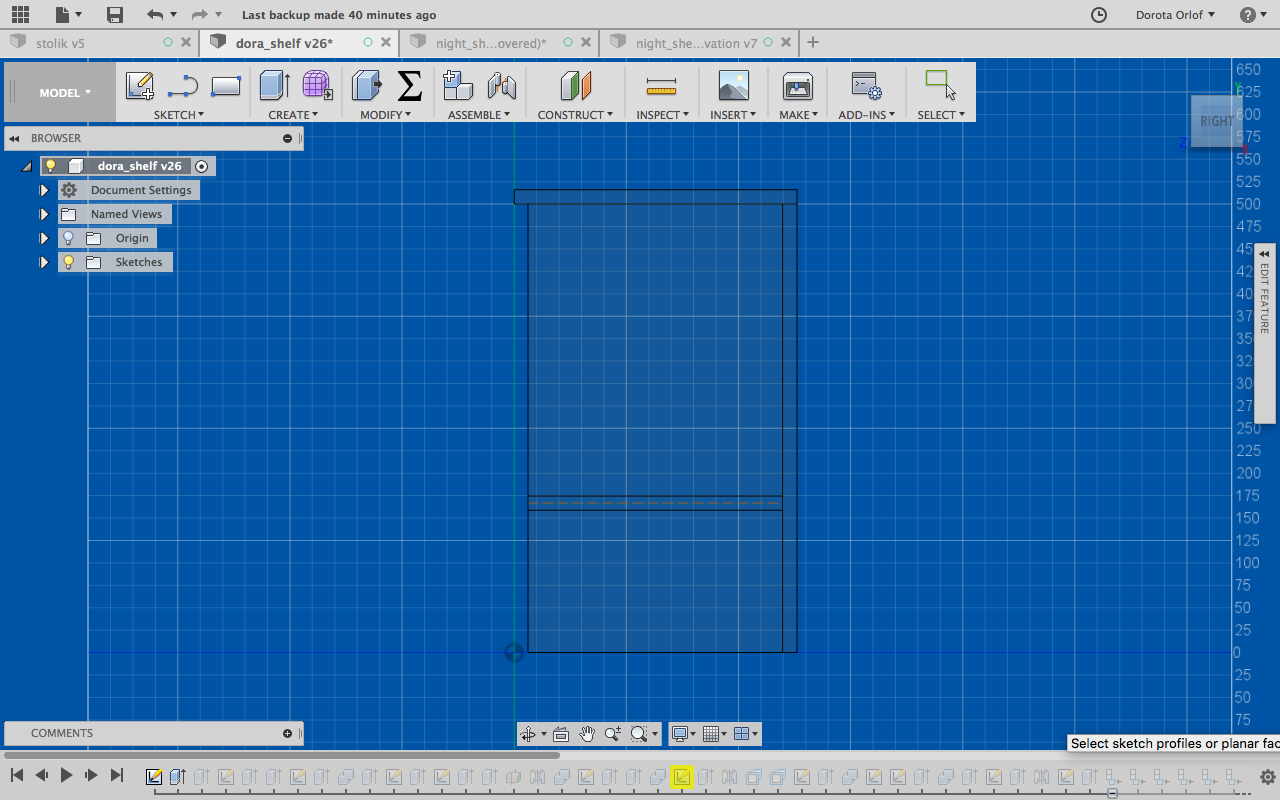Open the Dorota Orlof account dropdown
This screenshot has width=1280, height=800.
tap(1175, 15)
